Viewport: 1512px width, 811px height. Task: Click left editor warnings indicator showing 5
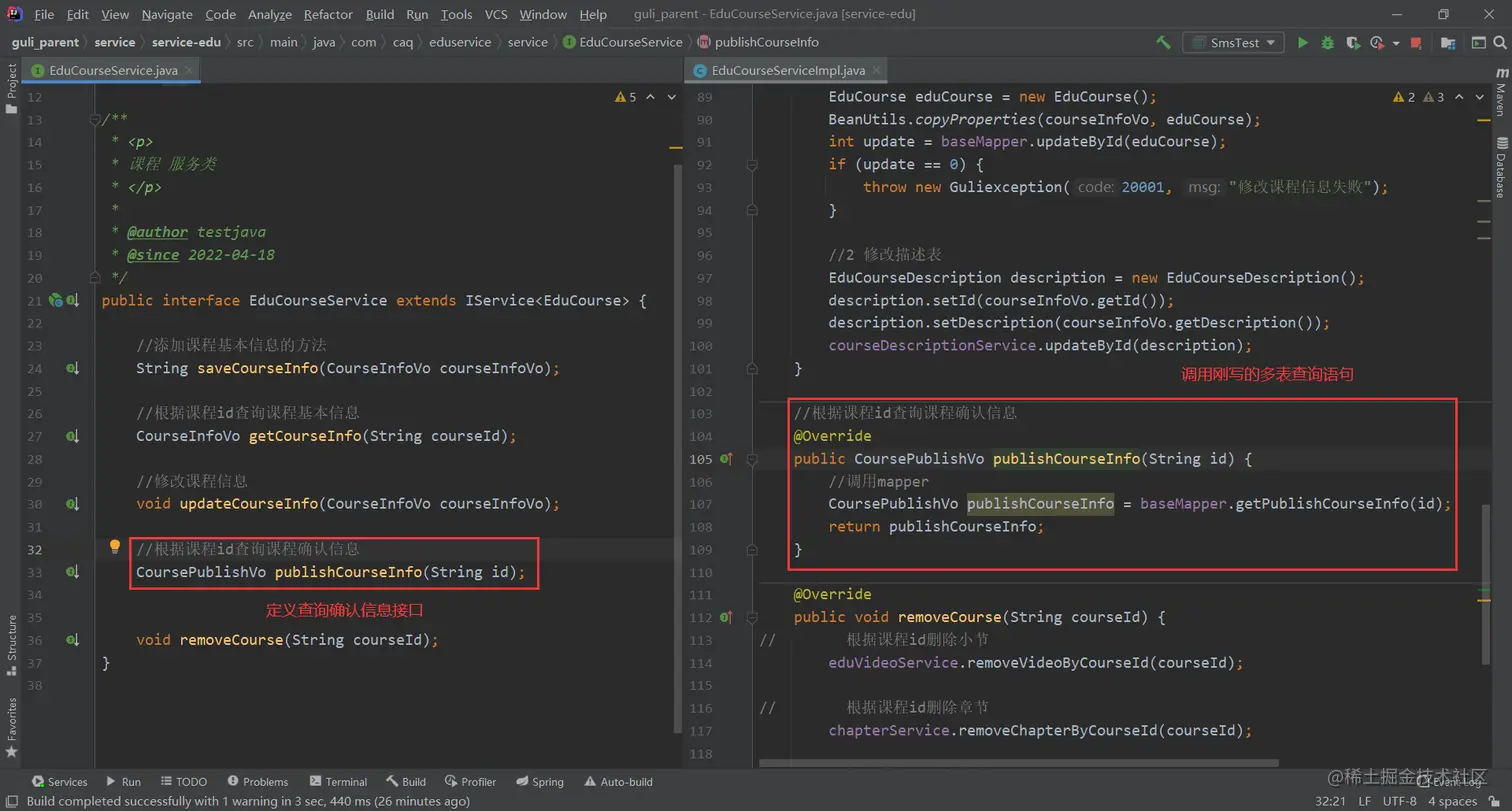pyautogui.click(x=626, y=97)
